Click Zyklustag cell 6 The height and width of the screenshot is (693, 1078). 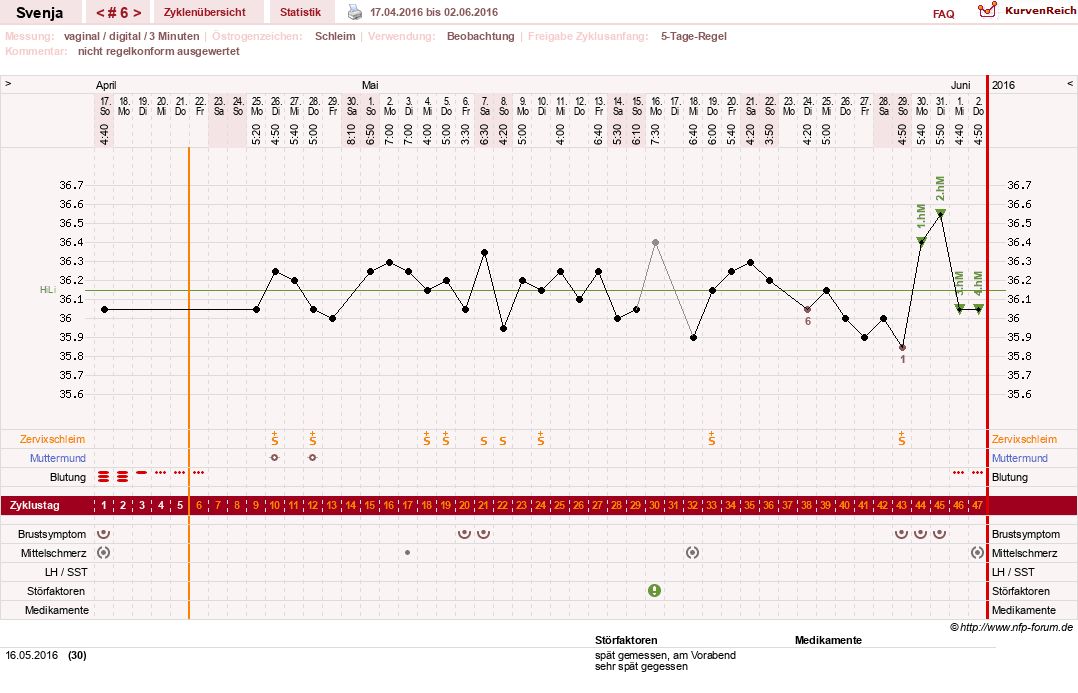tap(199, 505)
